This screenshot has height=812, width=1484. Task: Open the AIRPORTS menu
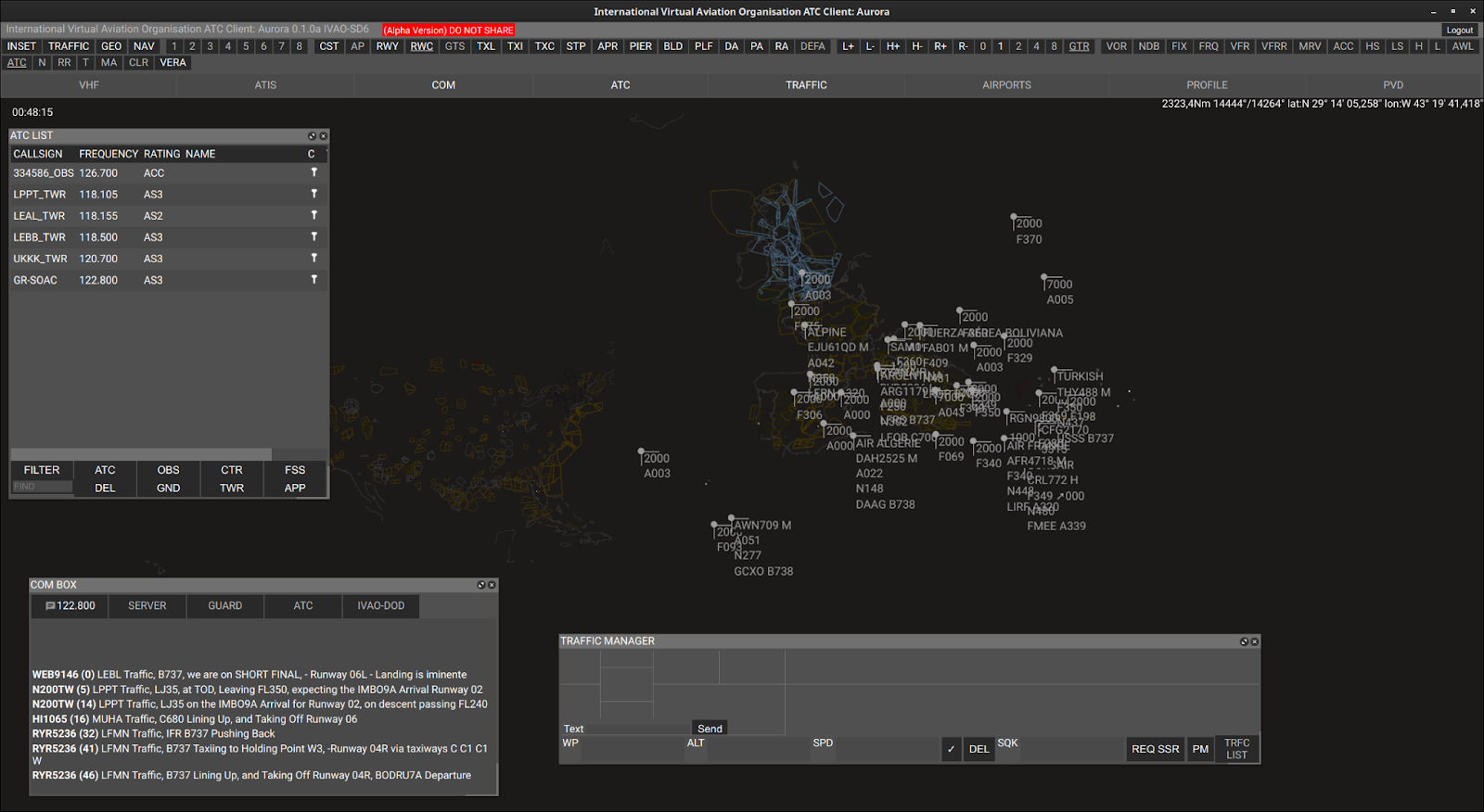[1006, 85]
